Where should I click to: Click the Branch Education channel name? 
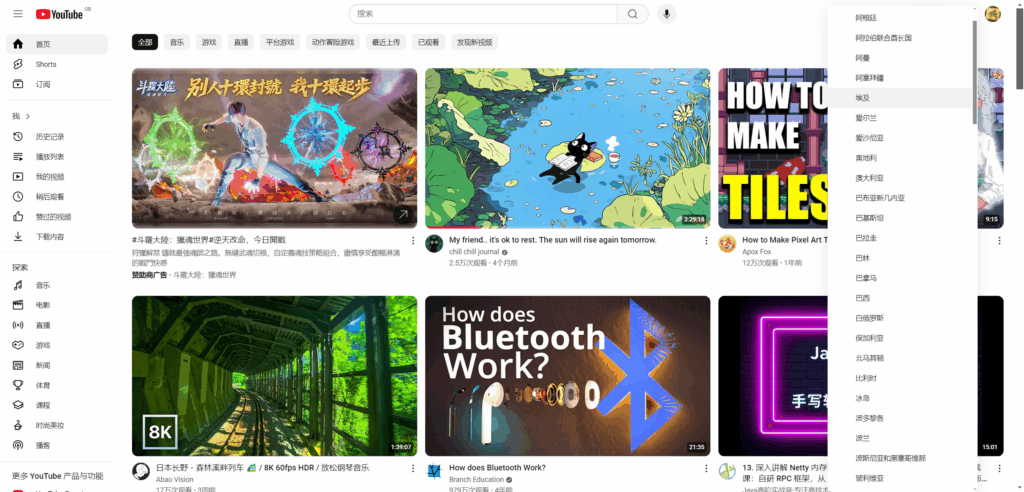pyautogui.click(x=476, y=480)
